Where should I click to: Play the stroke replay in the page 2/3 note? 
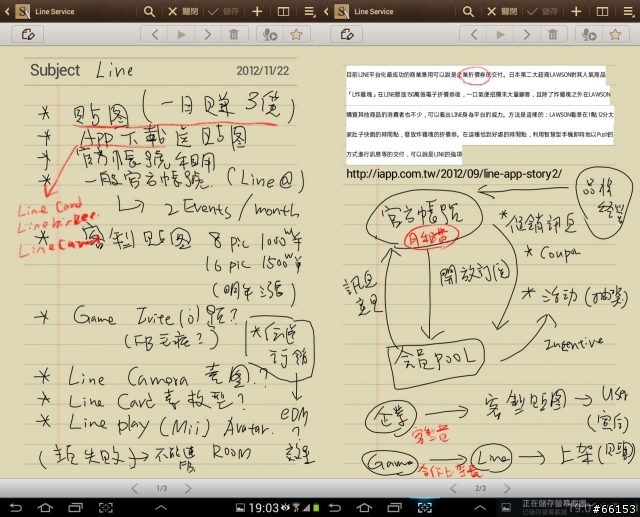tap(500, 34)
